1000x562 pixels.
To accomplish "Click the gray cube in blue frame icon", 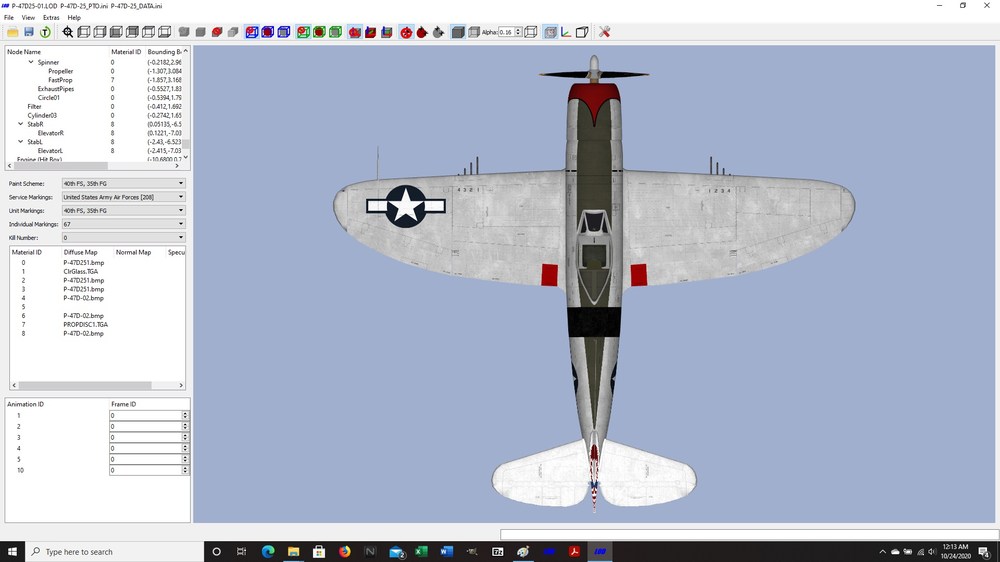I will [x=284, y=32].
